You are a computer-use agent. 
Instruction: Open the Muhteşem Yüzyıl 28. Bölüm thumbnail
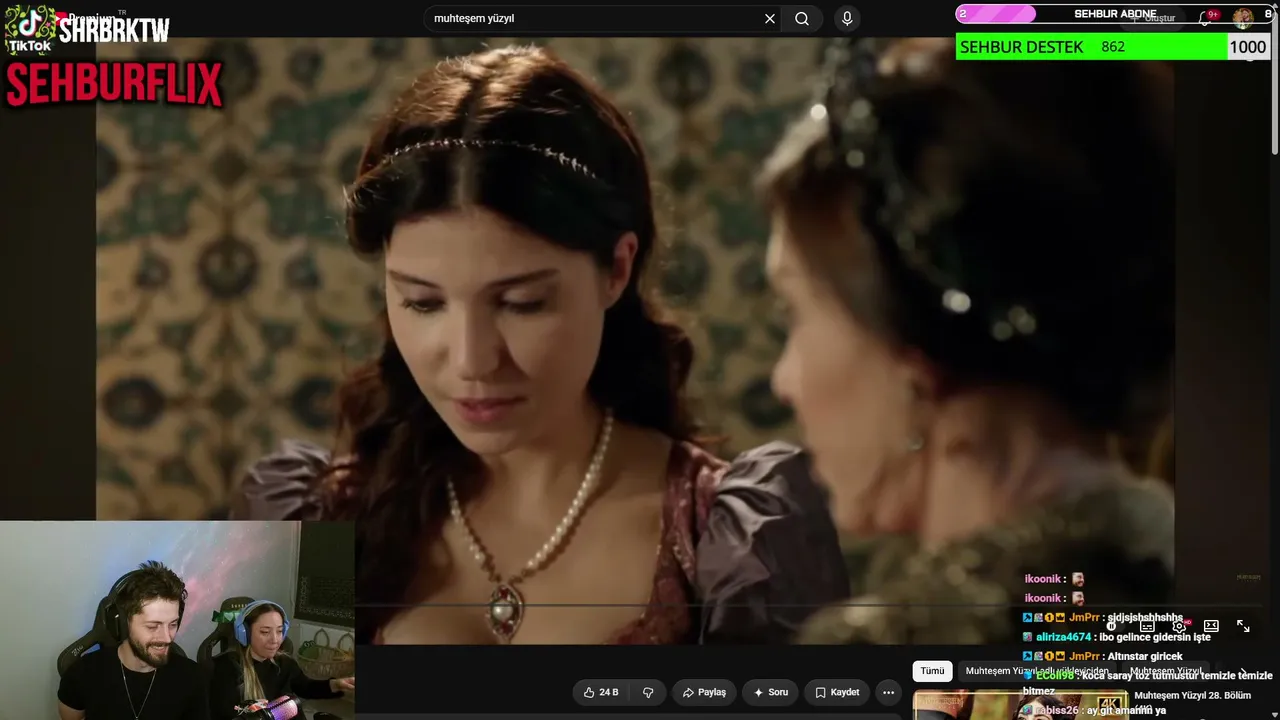pyautogui.click(x=1020, y=705)
